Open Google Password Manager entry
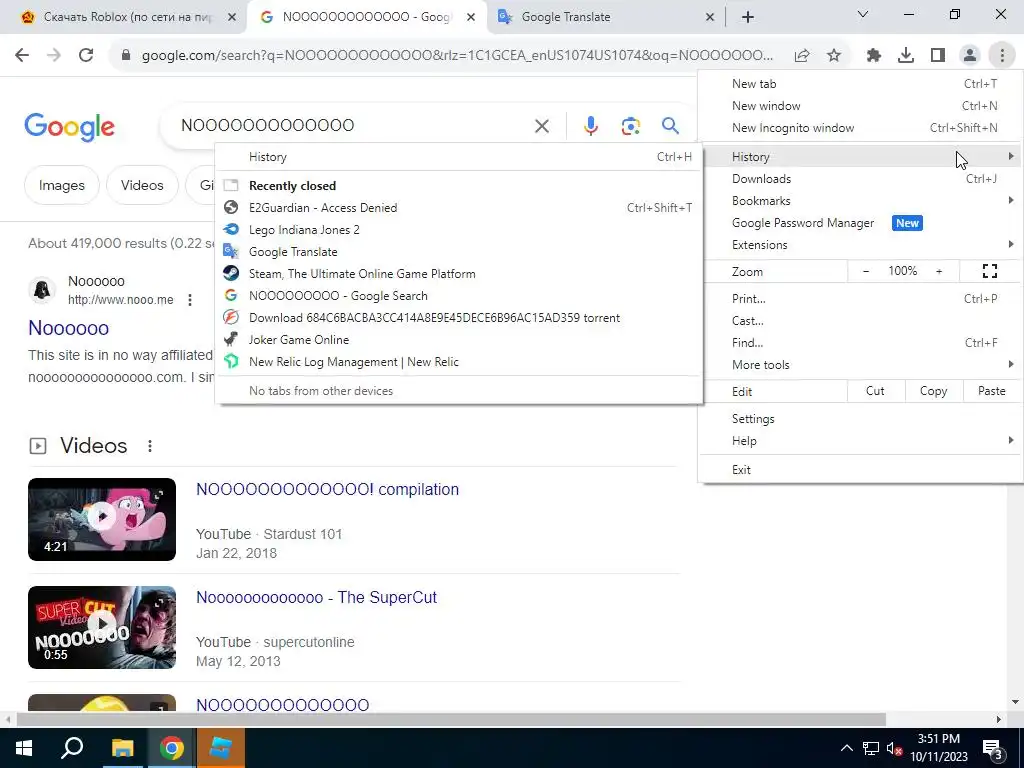Viewport: 1024px width, 768px height. click(x=861, y=223)
